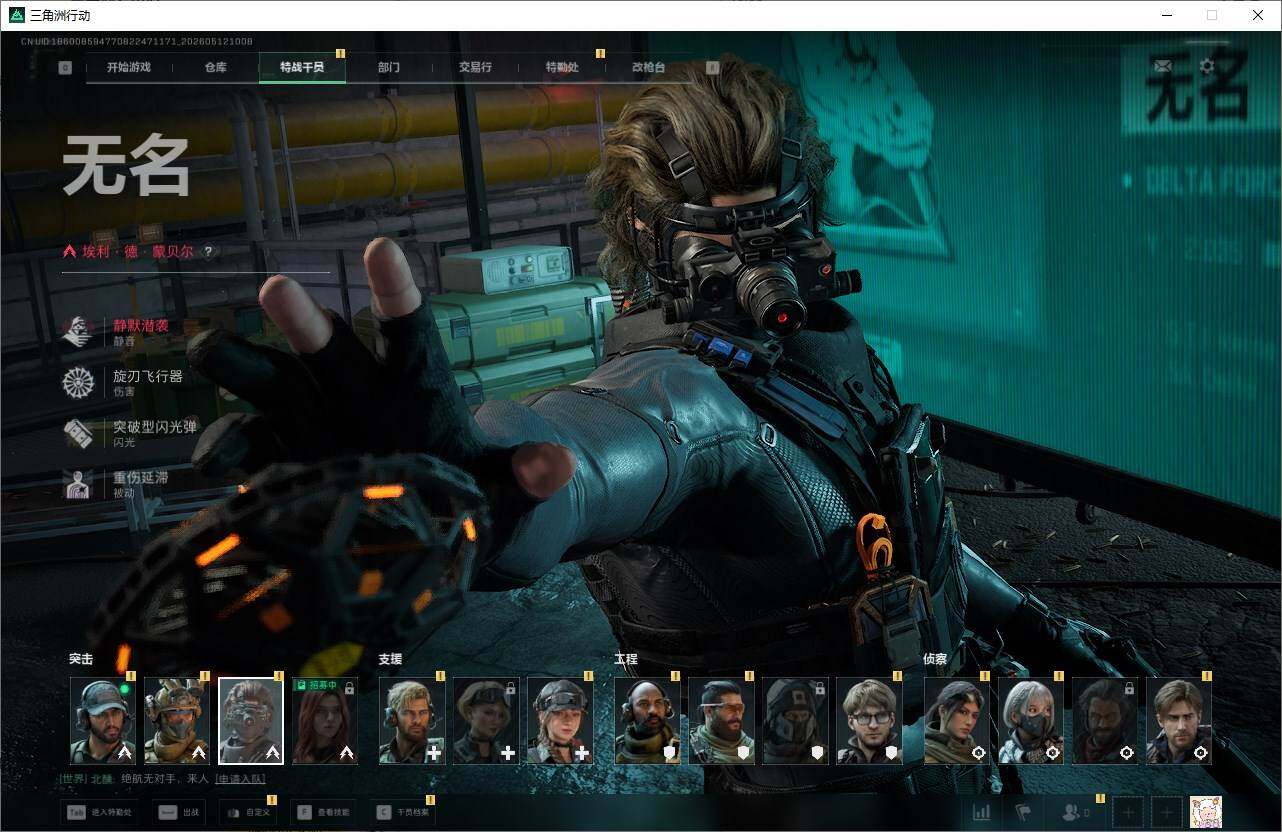The width and height of the screenshot is (1282, 832).
Task: Select the dark-haired female recon operator
Action: coord(957,721)
